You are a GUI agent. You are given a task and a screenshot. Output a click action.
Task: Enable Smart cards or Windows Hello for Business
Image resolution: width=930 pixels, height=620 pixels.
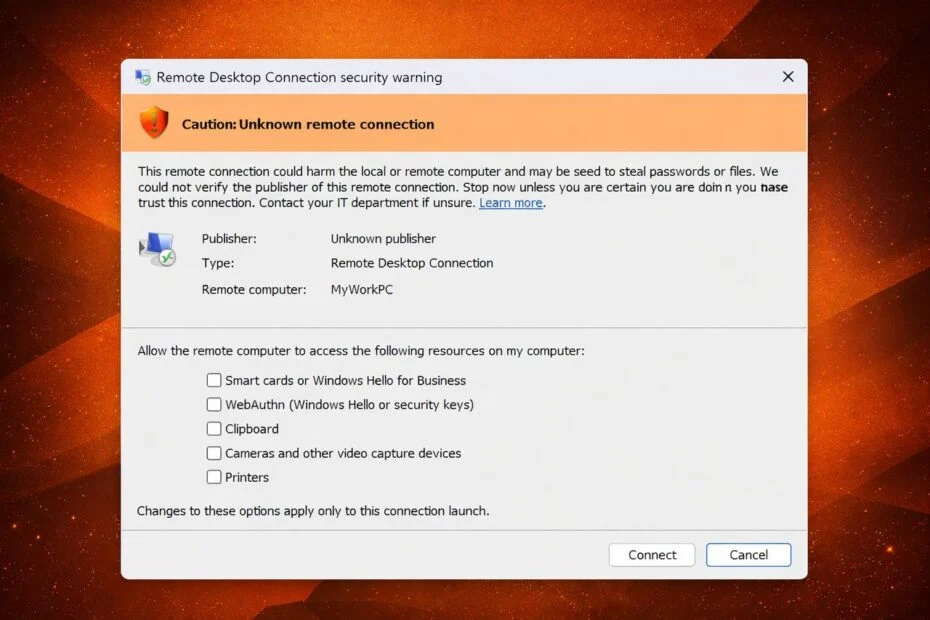click(214, 380)
